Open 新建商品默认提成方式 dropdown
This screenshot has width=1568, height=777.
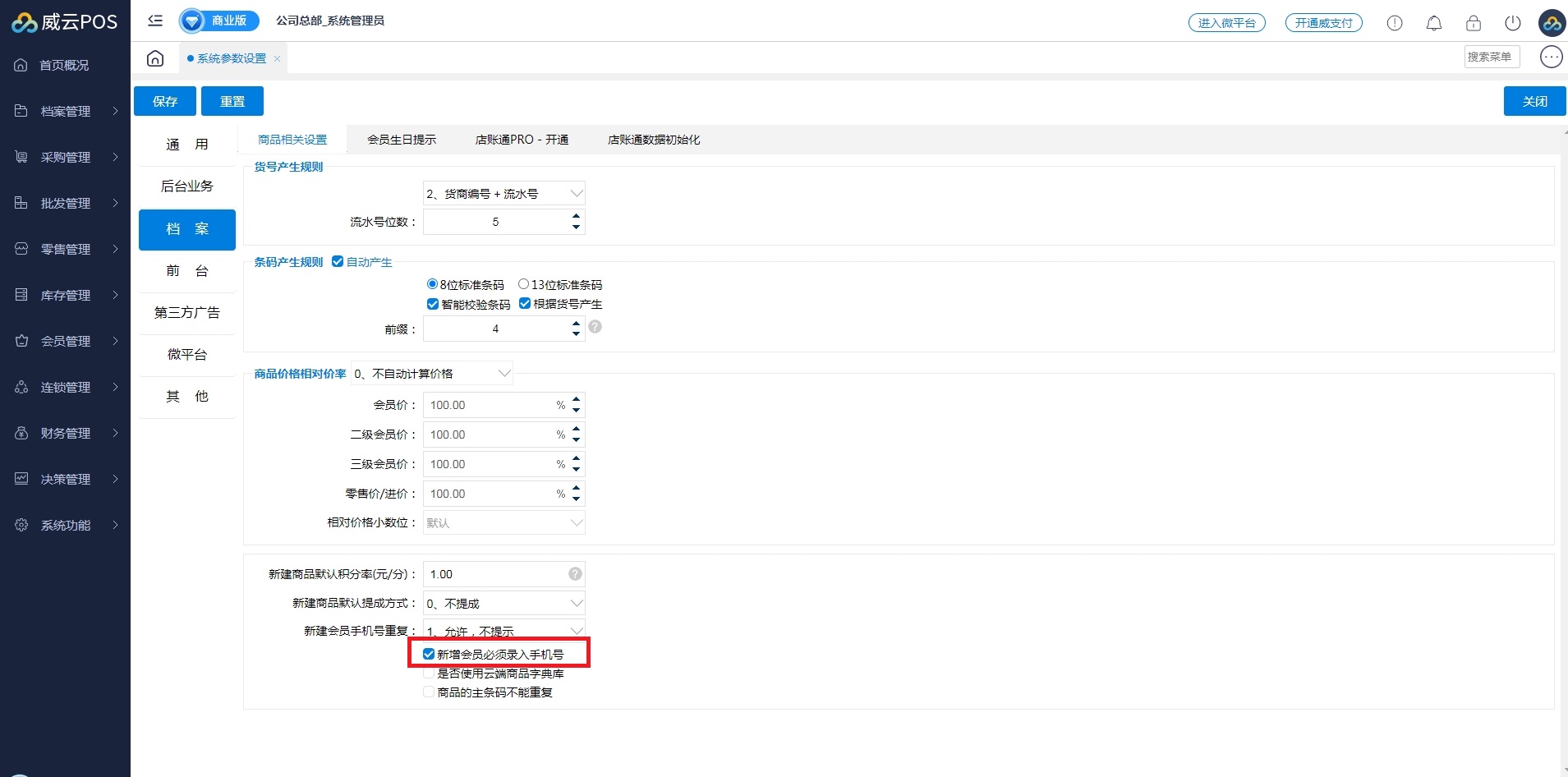504,604
